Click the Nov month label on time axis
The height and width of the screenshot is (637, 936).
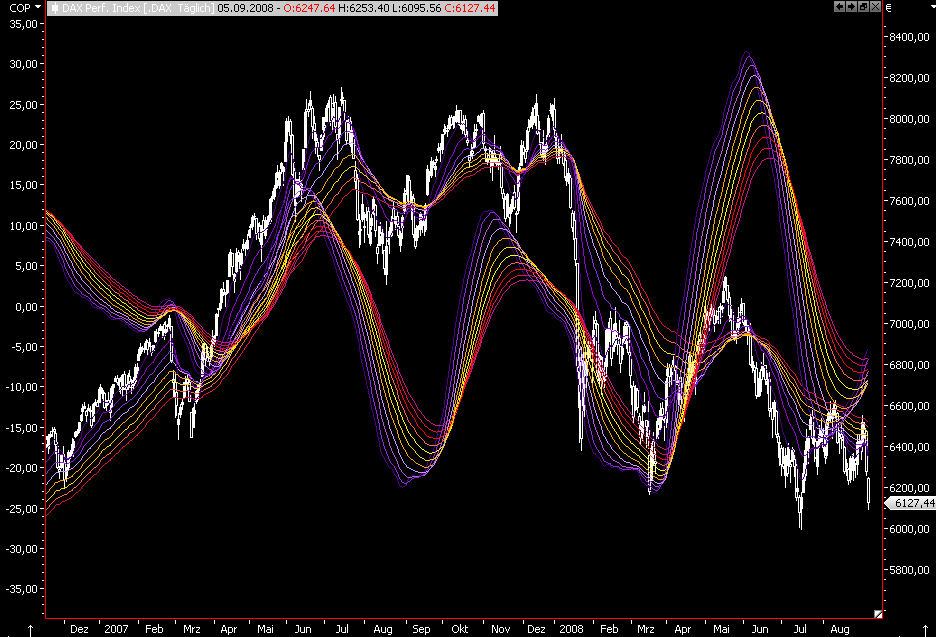tap(500, 629)
